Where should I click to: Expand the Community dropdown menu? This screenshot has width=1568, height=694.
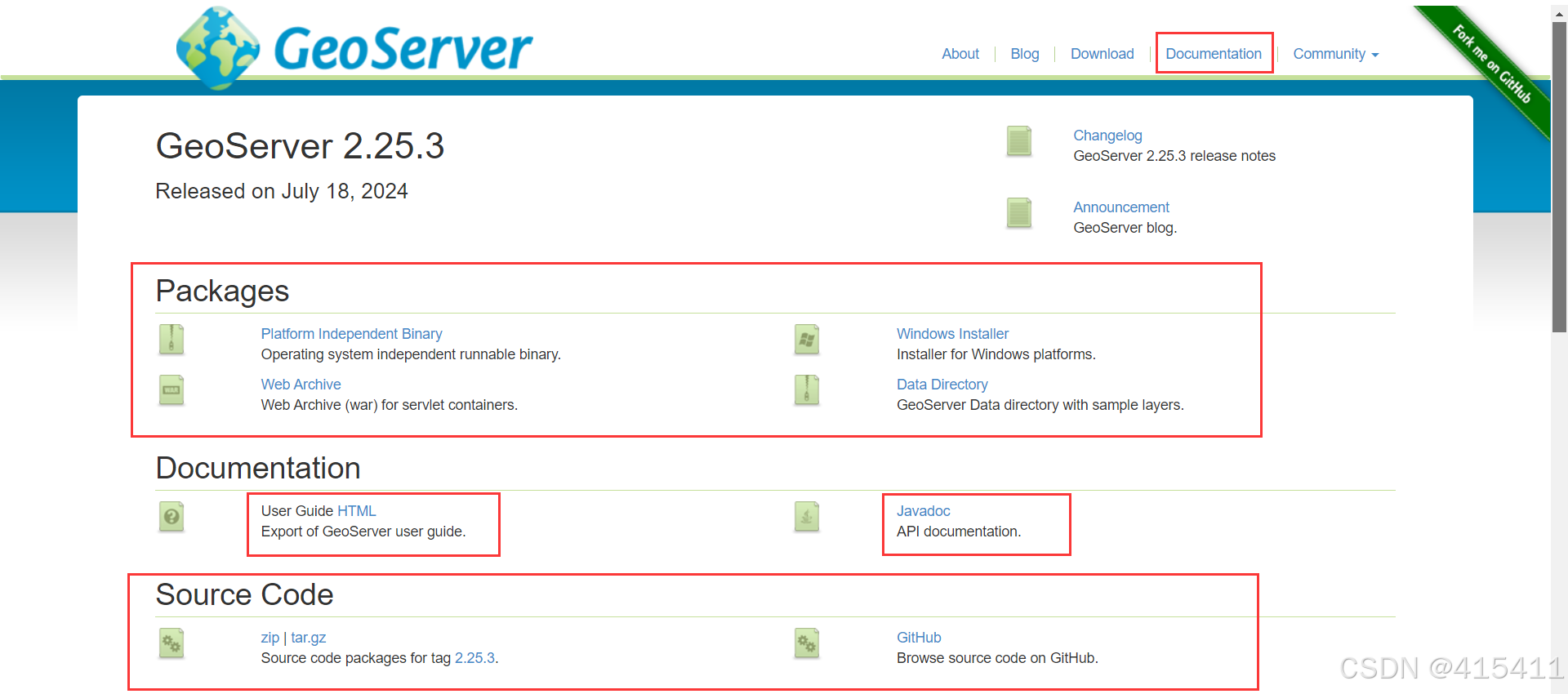[1336, 54]
